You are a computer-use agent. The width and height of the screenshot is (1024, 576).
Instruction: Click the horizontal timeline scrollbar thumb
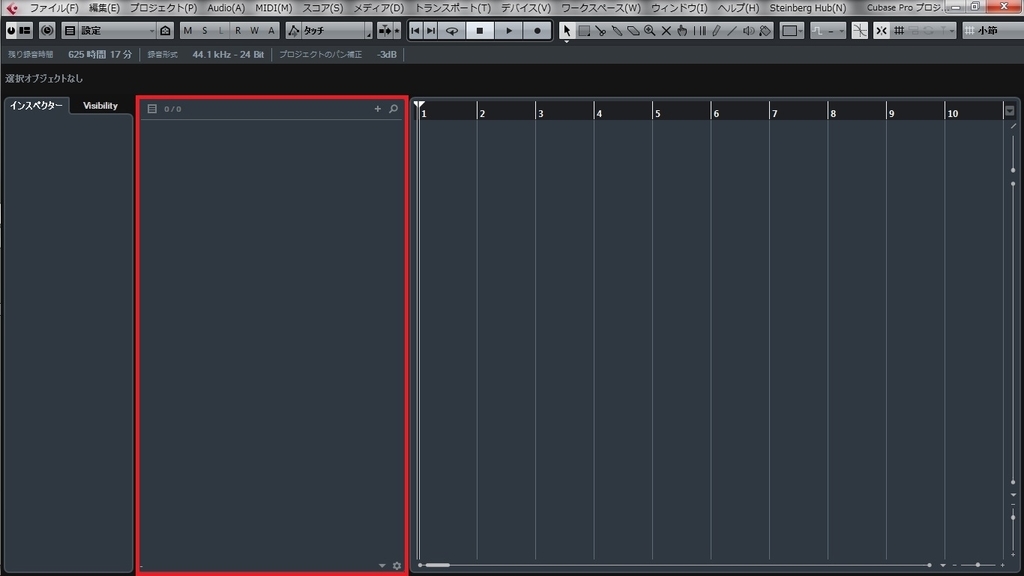437,565
